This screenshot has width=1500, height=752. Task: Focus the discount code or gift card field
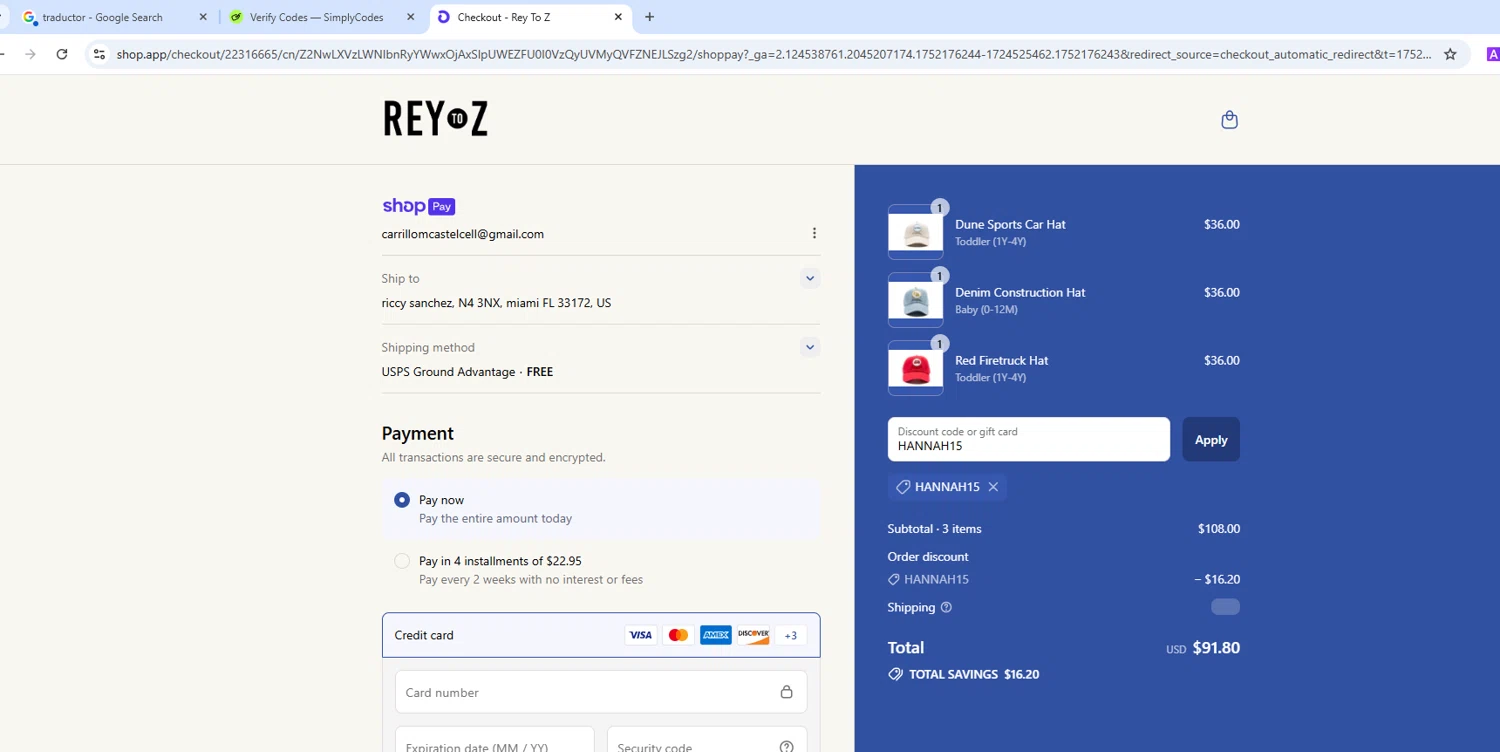[x=1028, y=439]
